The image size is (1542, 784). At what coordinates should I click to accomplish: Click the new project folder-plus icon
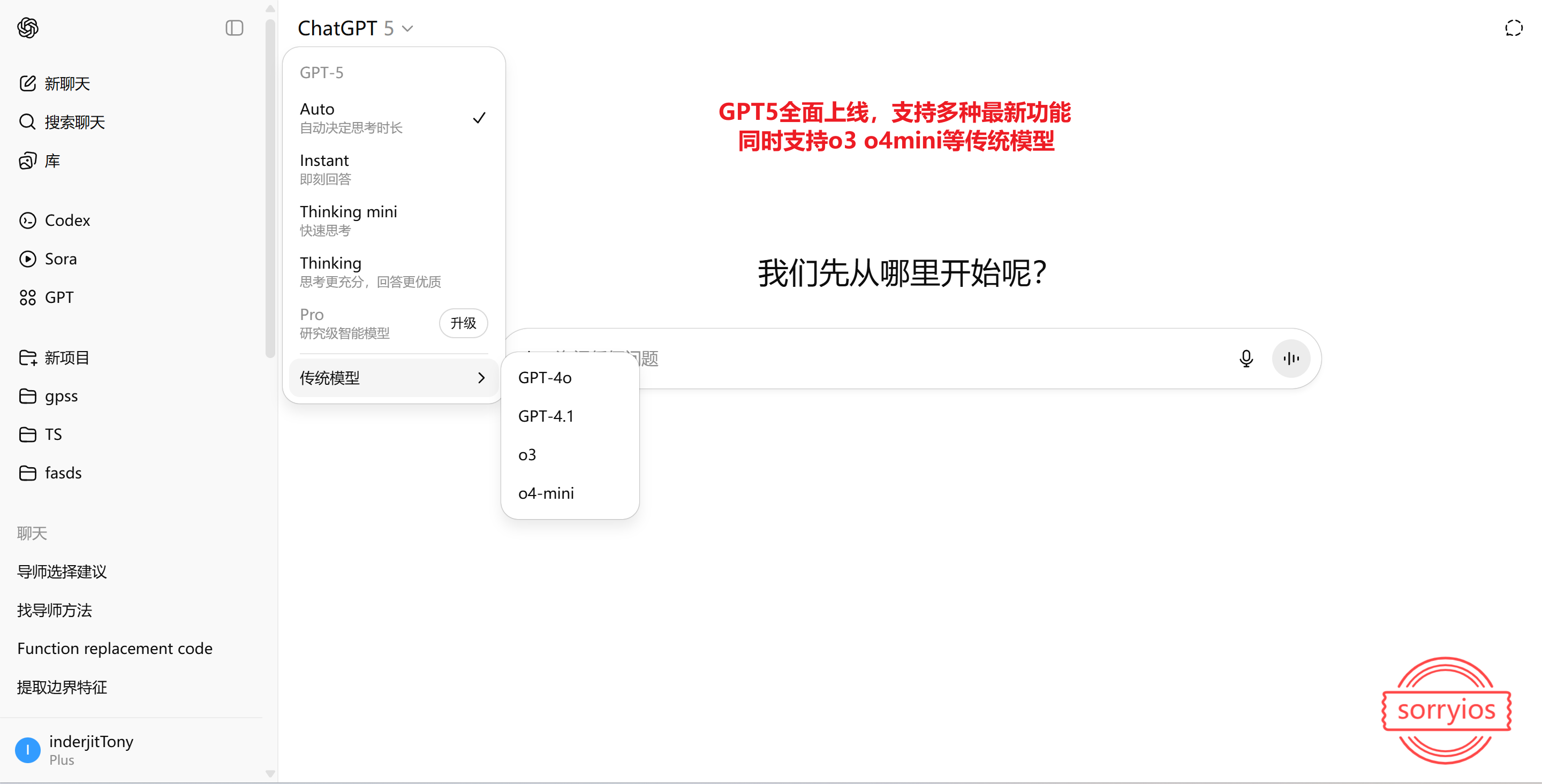tap(27, 357)
